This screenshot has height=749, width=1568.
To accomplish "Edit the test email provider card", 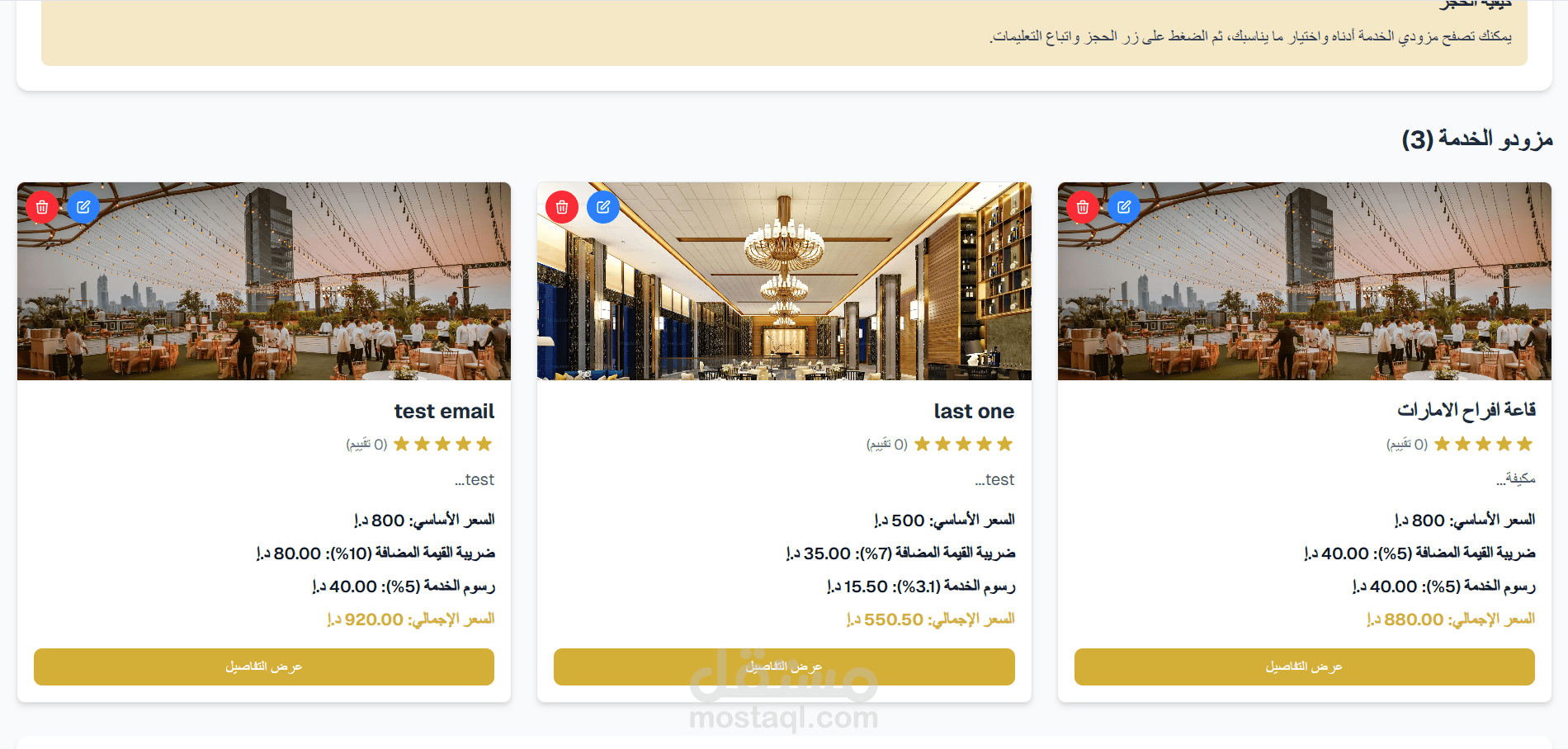I will pyautogui.click(x=83, y=207).
